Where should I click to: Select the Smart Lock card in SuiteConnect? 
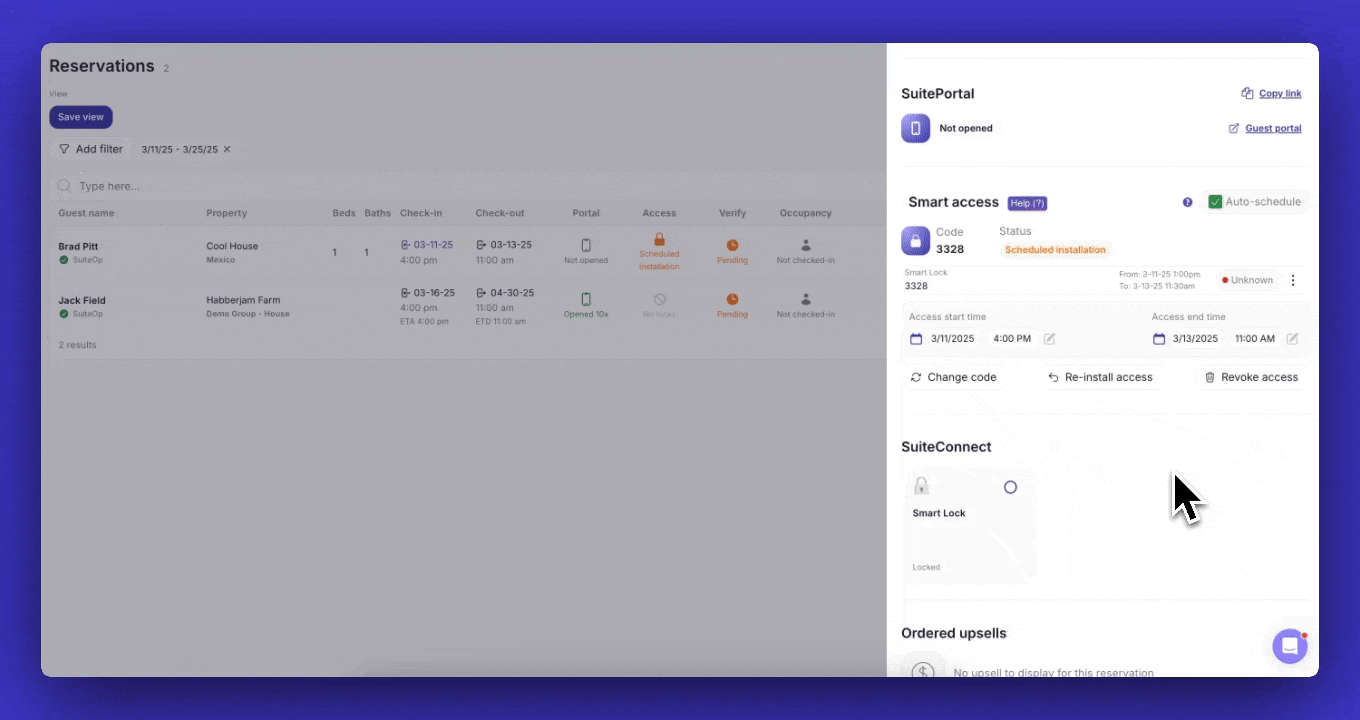click(969, 527)
